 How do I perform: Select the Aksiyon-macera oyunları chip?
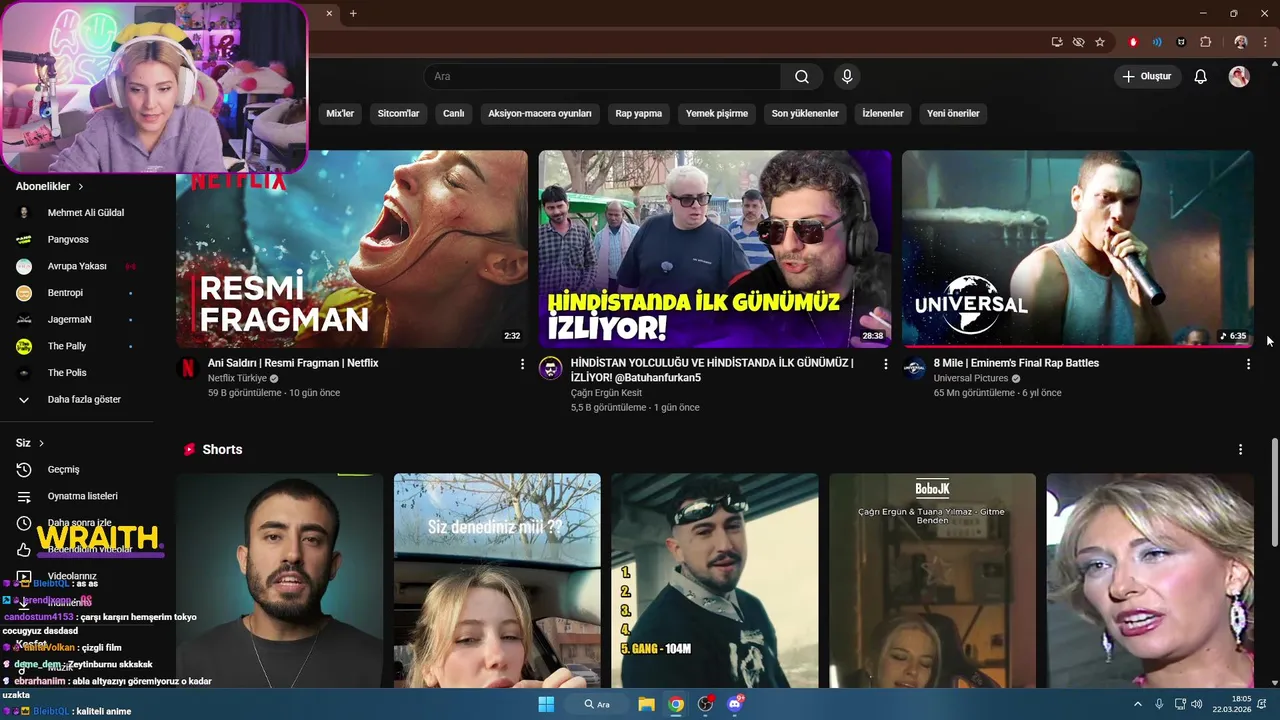540,114
